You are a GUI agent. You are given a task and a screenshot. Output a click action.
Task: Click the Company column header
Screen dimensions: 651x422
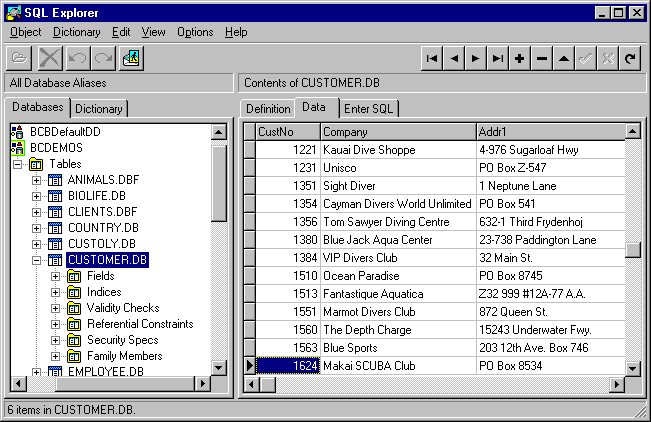[x=397, y=131]
